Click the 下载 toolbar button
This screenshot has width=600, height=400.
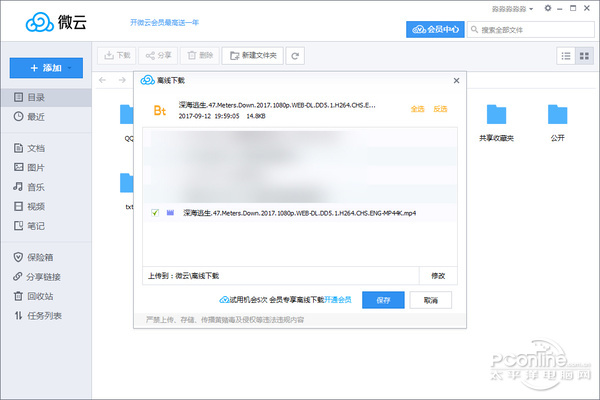point(117,56)
